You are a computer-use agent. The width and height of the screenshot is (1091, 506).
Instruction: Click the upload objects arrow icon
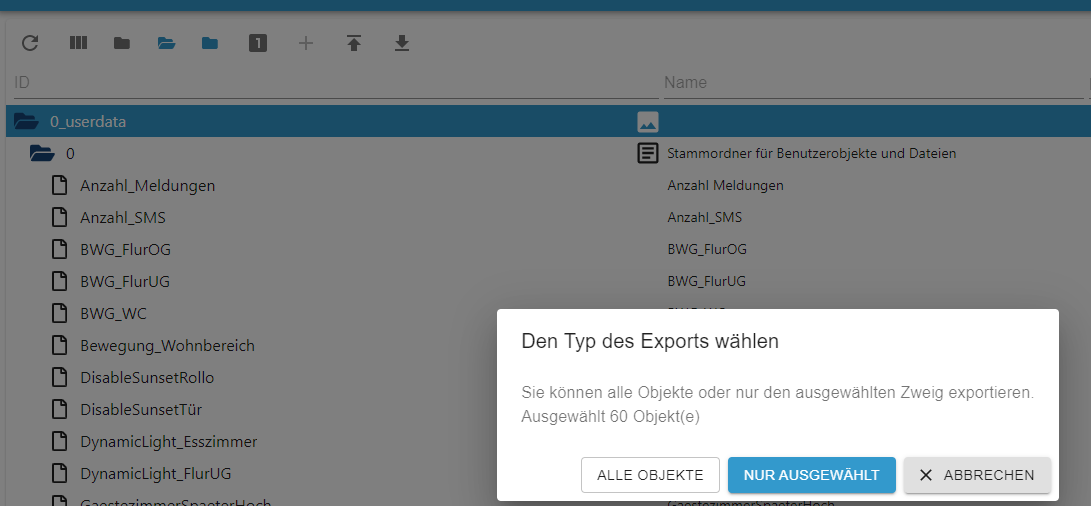point(354,44)
